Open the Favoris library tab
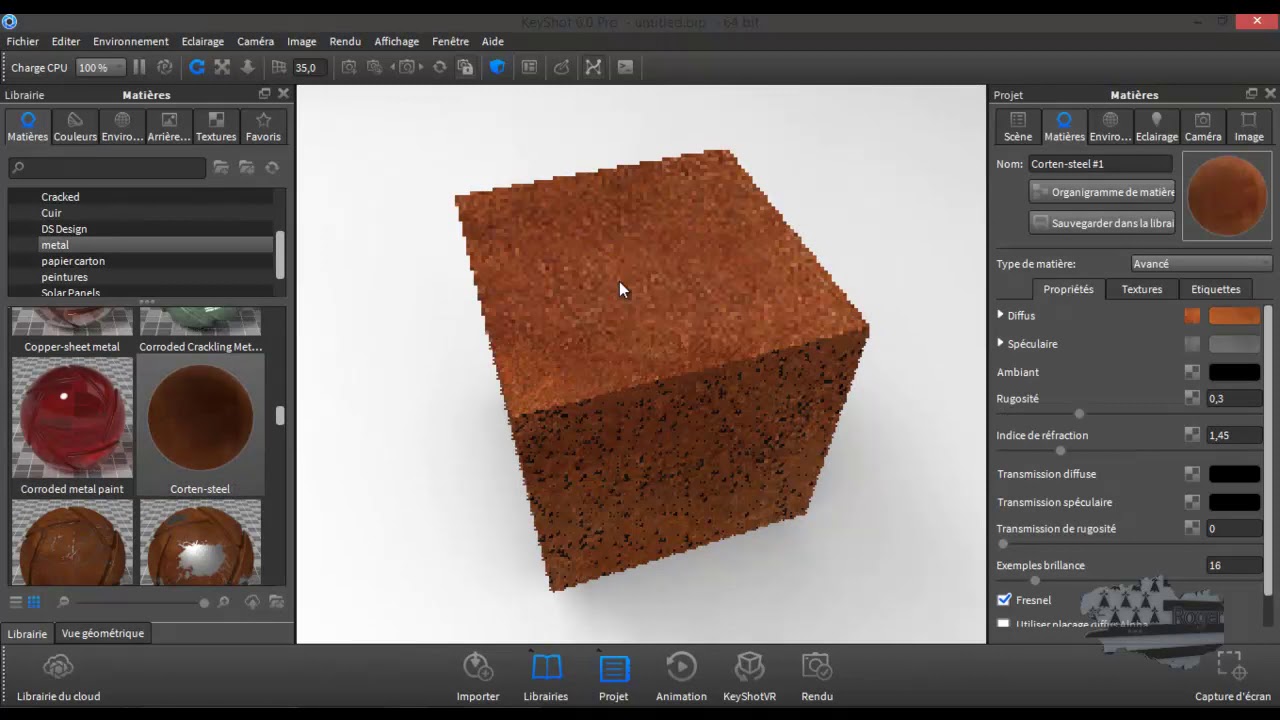1280x720 pixels. (x=263, y=127)
